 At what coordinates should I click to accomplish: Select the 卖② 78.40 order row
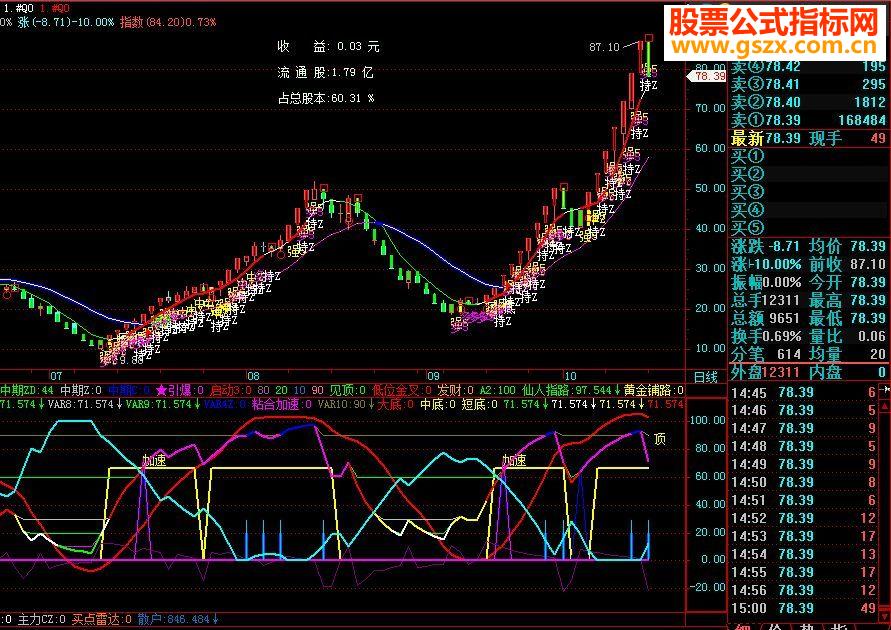(808, 102)
